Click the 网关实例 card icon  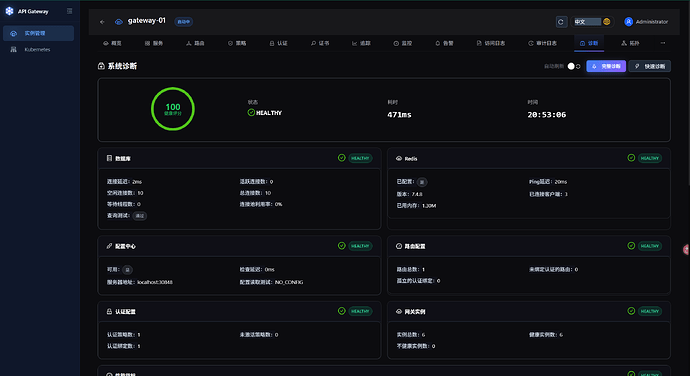tap(399, 311)
